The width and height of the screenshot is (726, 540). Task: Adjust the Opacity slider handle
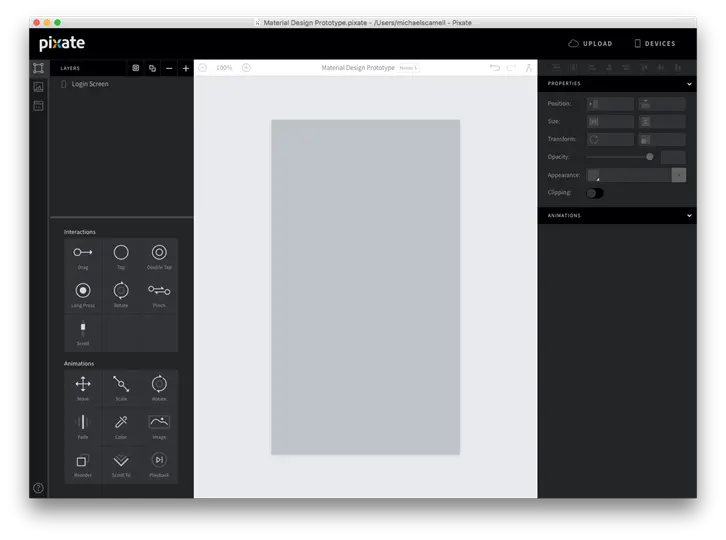click(650, 157)
